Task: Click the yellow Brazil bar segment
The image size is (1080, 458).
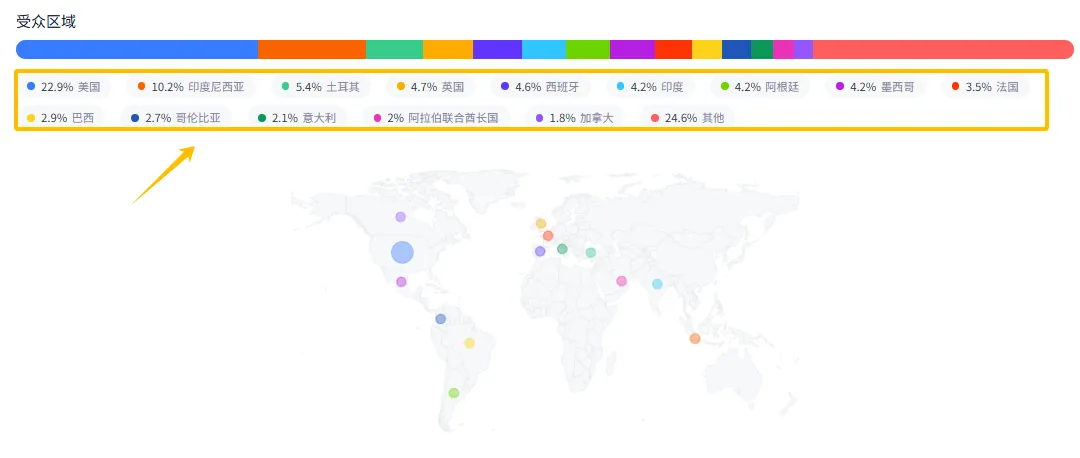Action: [x=707, y=50]
